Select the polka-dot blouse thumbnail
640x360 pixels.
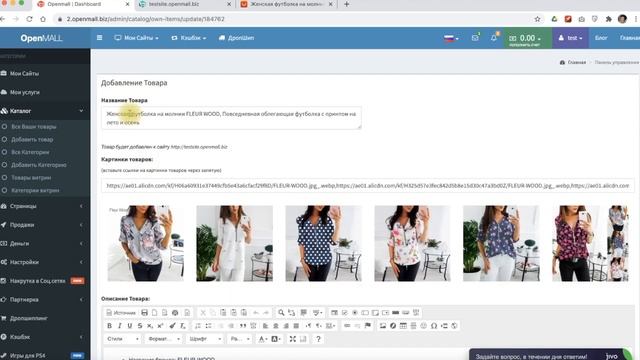point(323,243)
